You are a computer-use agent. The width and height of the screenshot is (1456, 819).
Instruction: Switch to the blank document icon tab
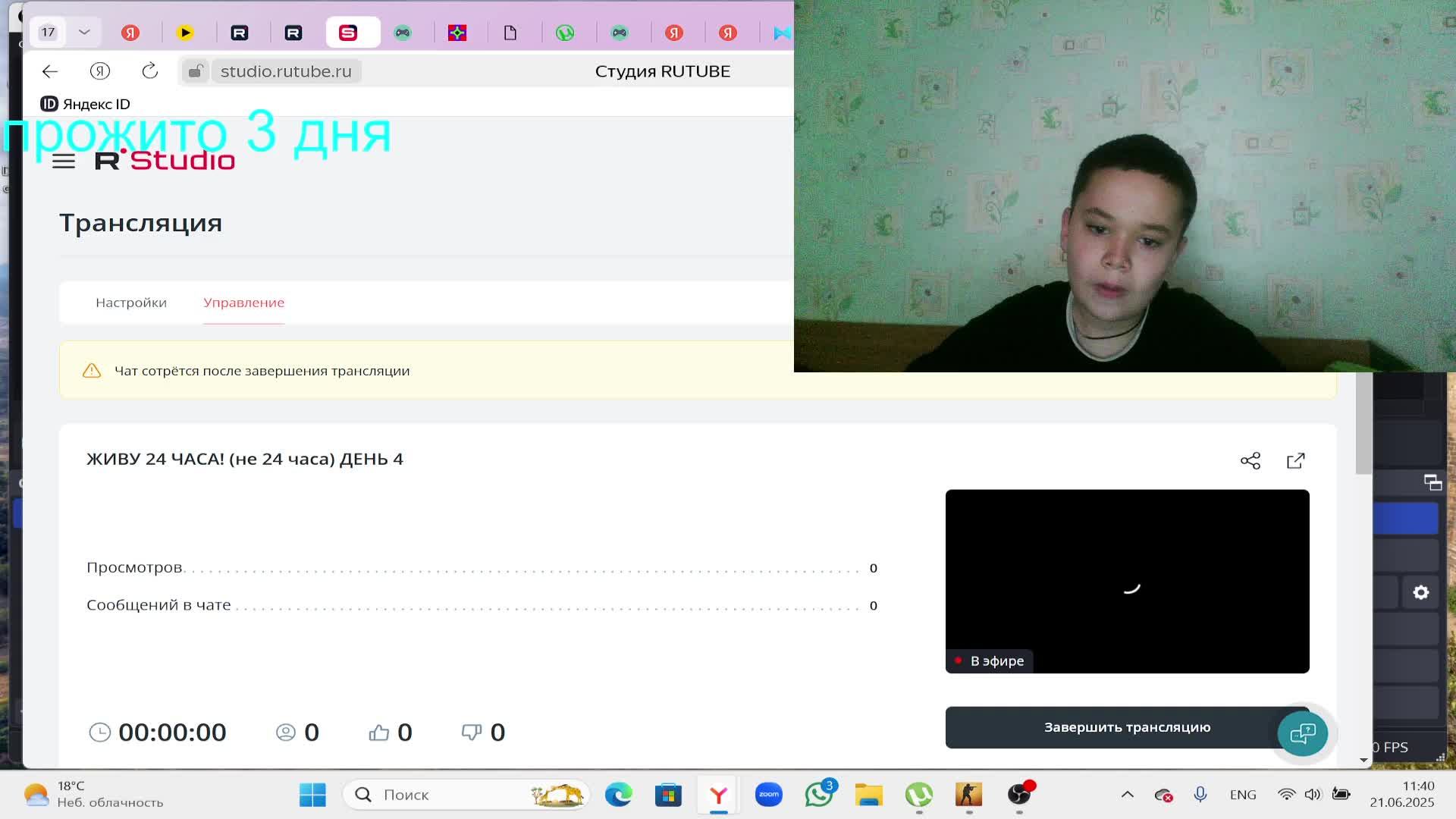(x=510, y=33)
